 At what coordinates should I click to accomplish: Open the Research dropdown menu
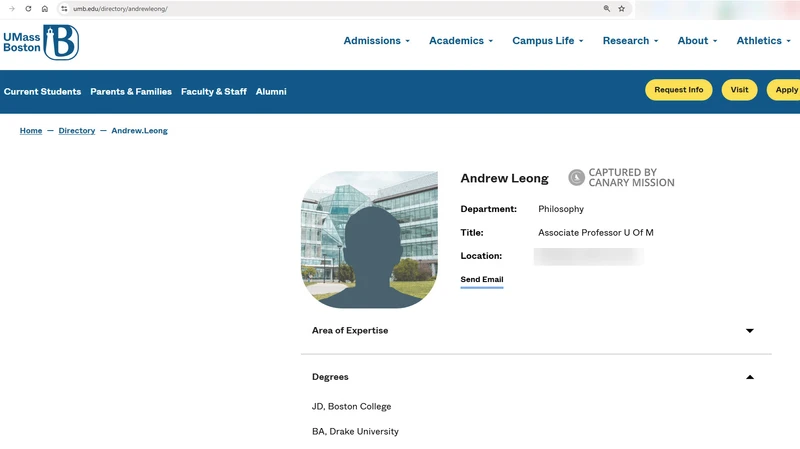pyautogui.click(x=630, y=41)
